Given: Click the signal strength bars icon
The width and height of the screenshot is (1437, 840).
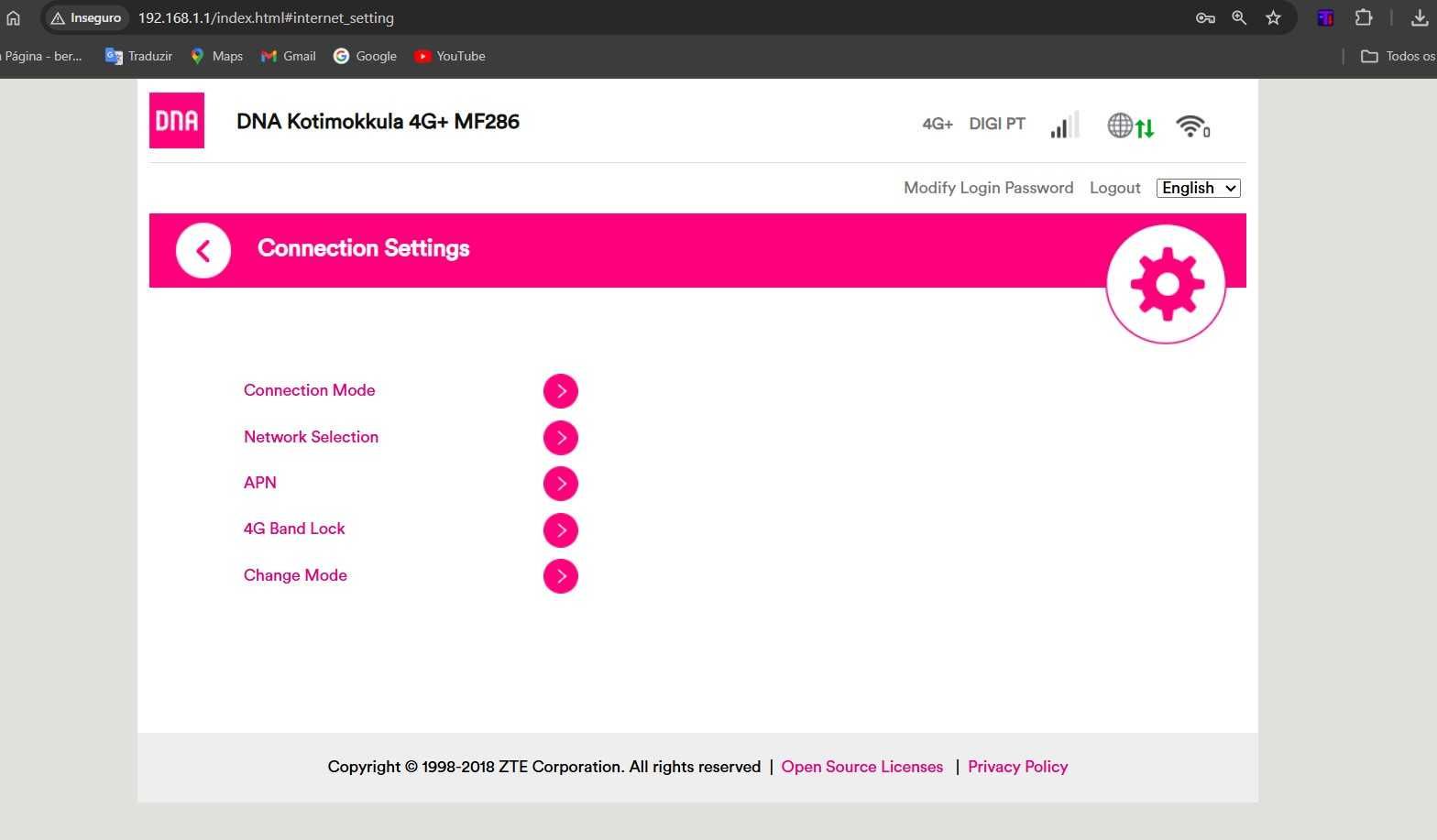Looking at the screenshot, I should pos(1065,125).
